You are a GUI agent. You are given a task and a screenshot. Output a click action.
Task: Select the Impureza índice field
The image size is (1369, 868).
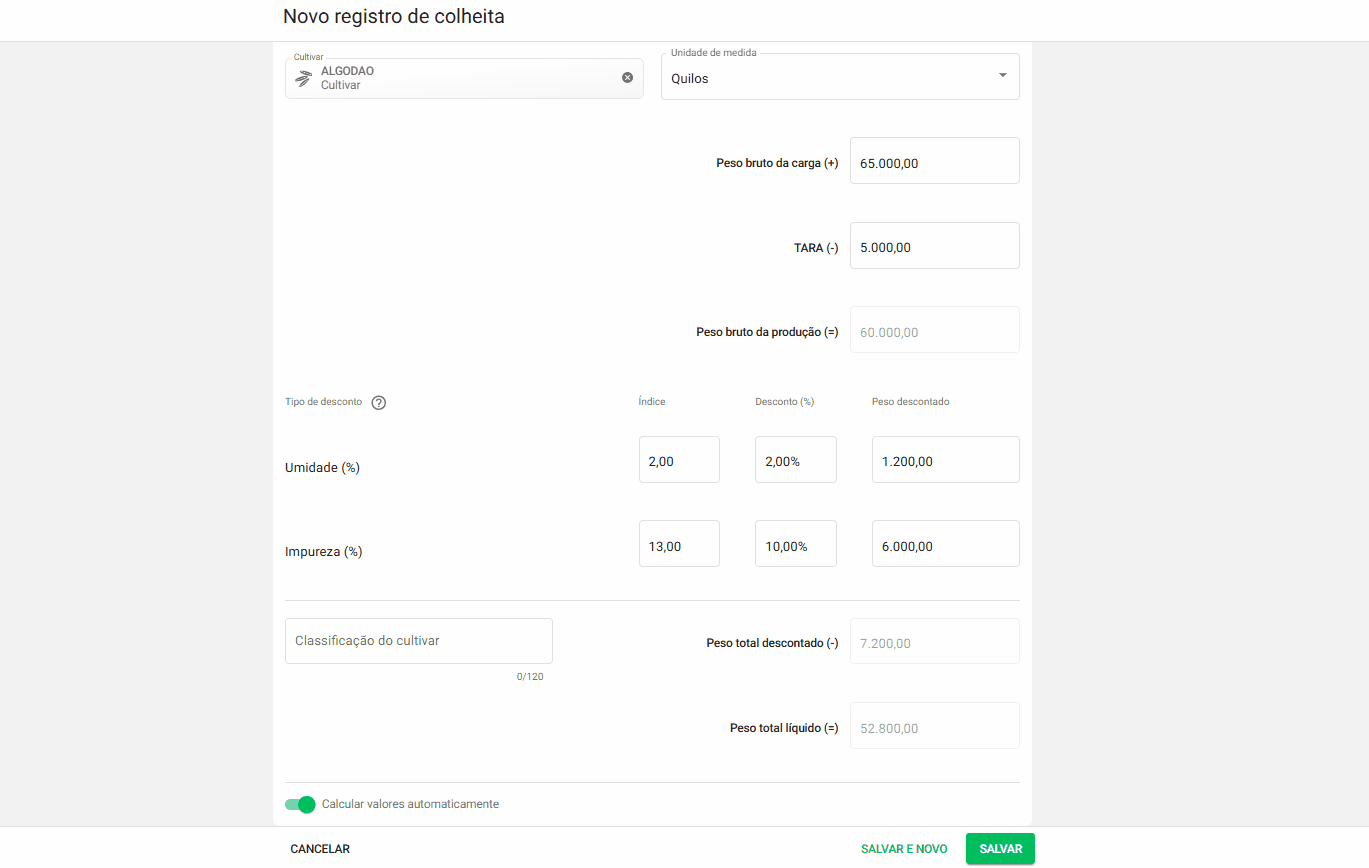(679, 545)
